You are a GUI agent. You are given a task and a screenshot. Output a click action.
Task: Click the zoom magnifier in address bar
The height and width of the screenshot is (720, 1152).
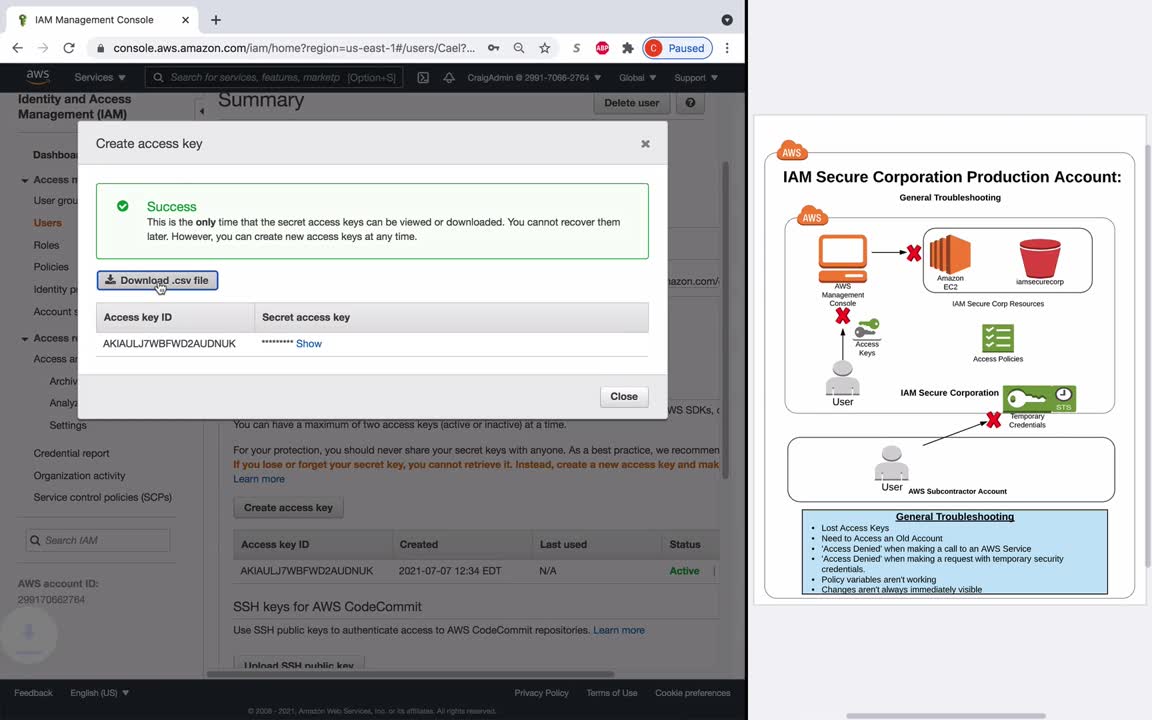(519, 48)
